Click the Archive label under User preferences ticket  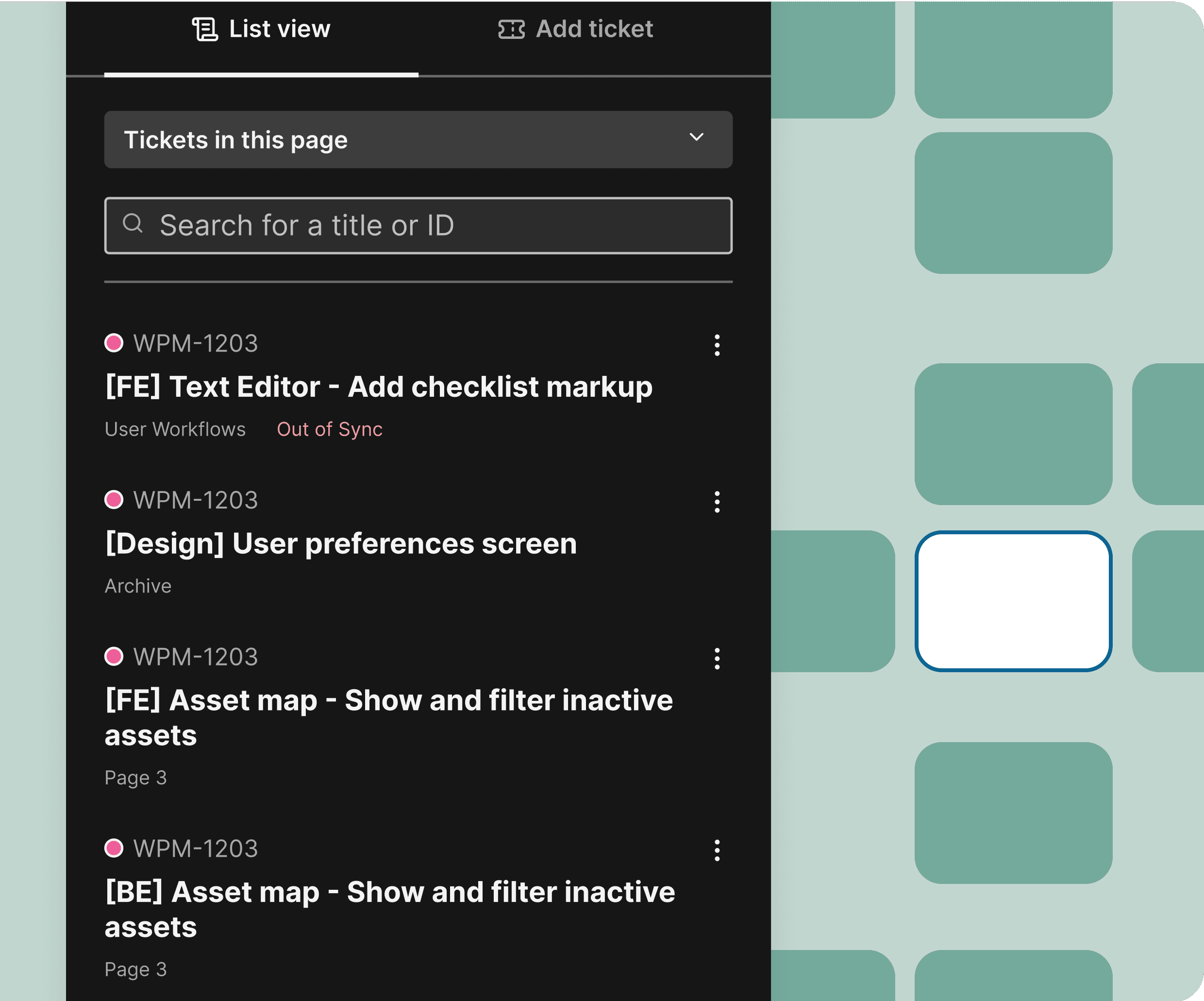[138, 586]
